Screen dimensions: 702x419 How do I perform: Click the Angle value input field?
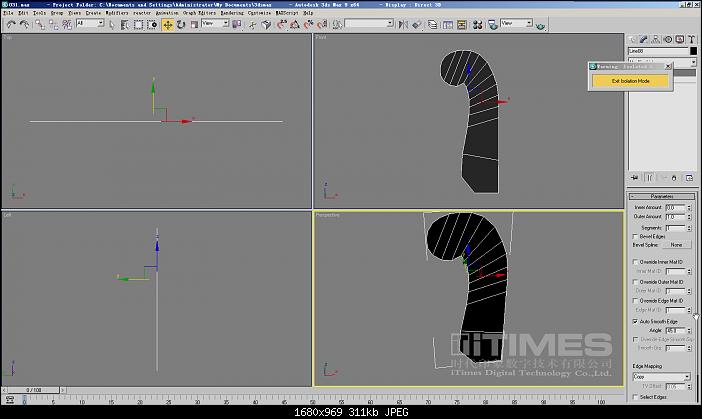click(676, 330)
